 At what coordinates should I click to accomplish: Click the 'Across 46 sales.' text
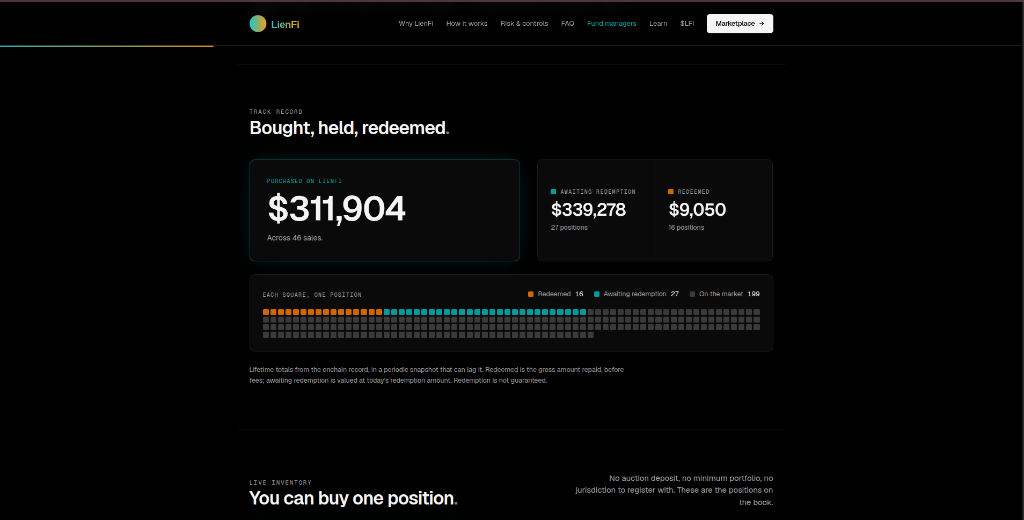295,238
